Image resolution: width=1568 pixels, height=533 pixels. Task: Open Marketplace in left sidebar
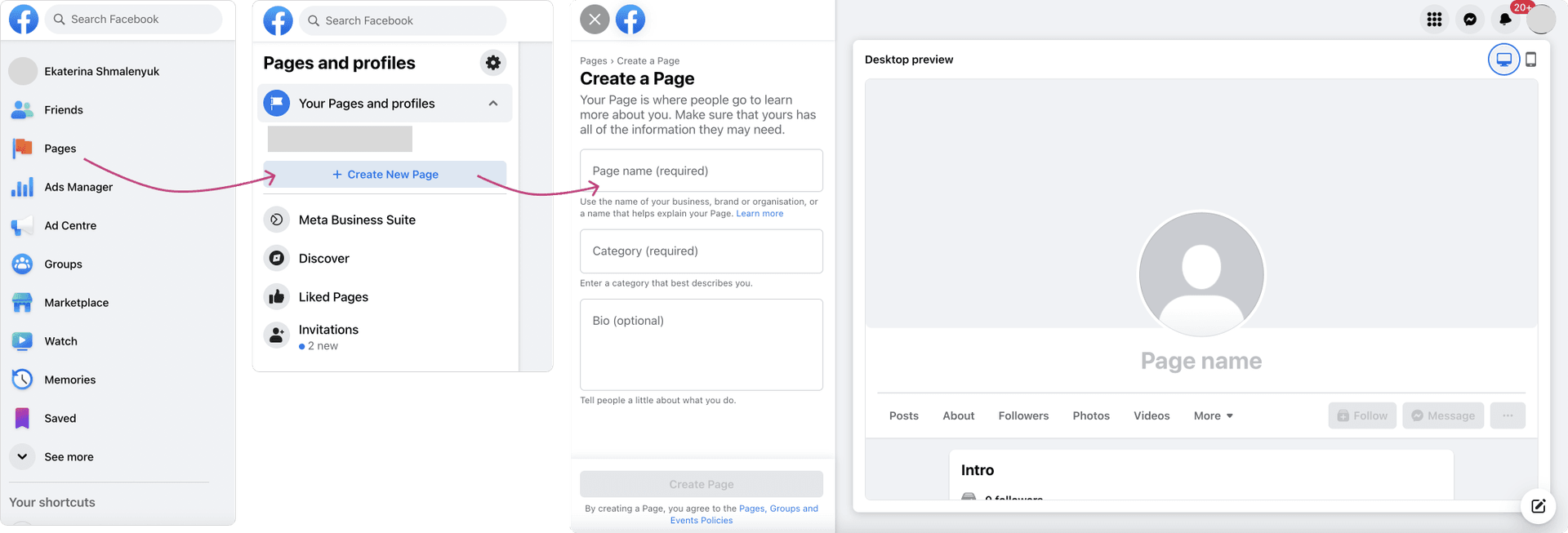(x=76, y=303)
